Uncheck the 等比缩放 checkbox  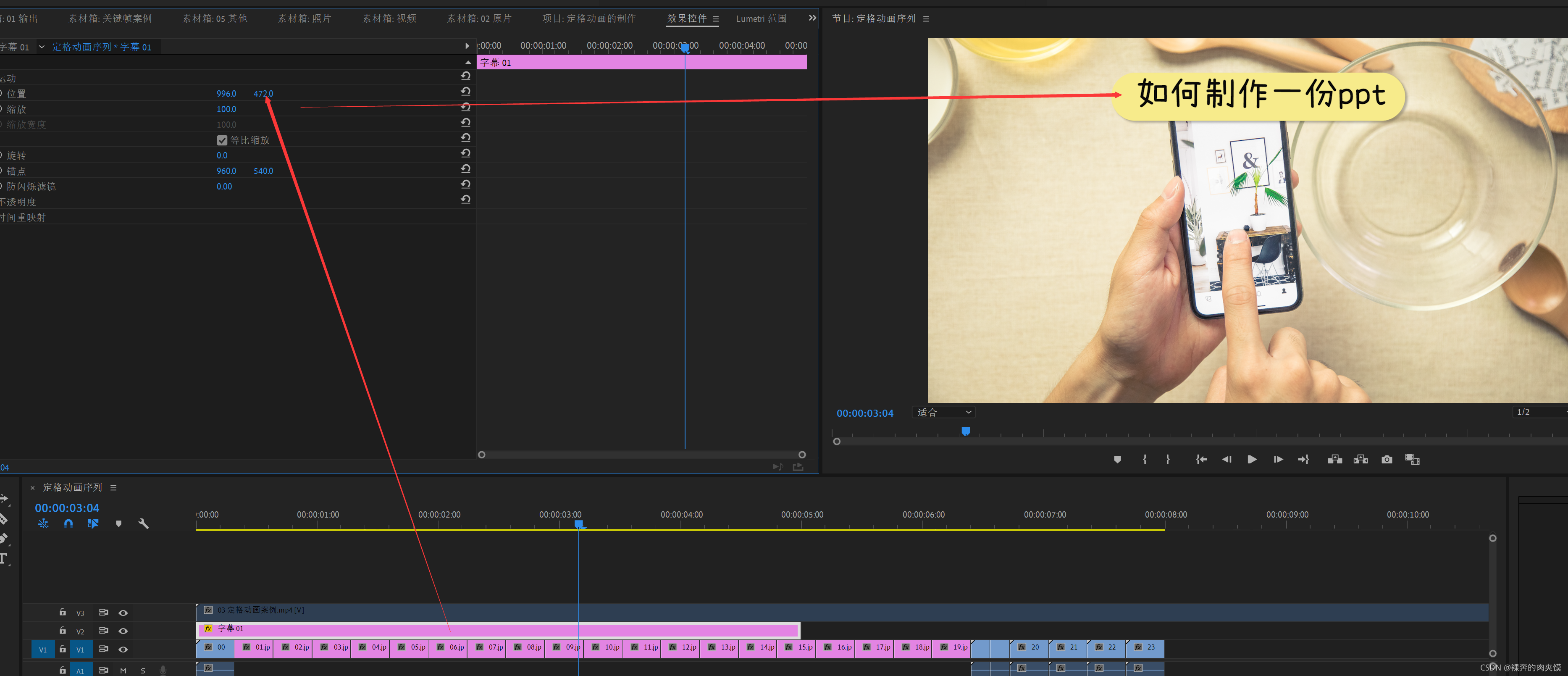pyautogui.click(x=222, y=141)
